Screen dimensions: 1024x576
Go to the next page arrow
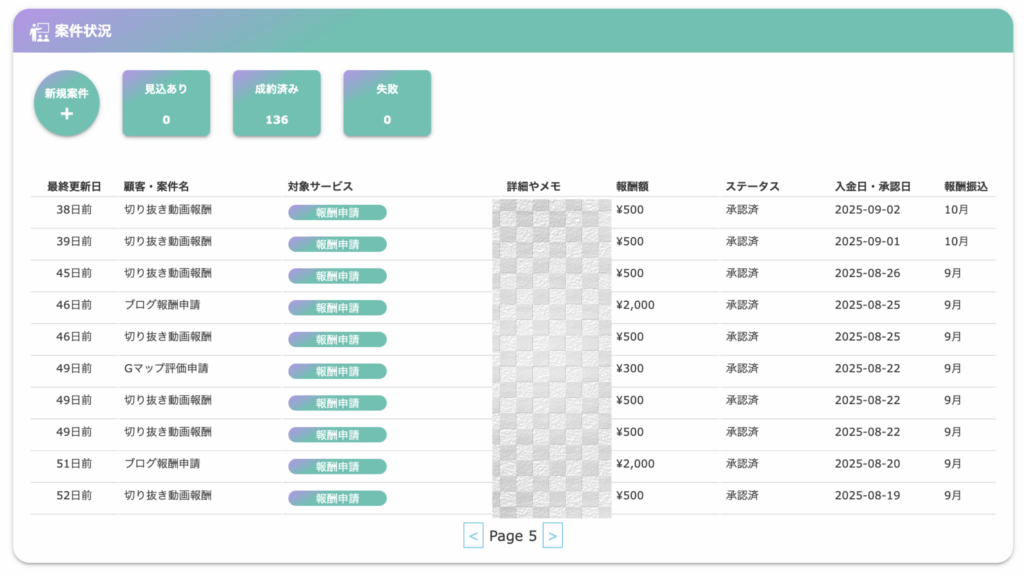[552, 536]
